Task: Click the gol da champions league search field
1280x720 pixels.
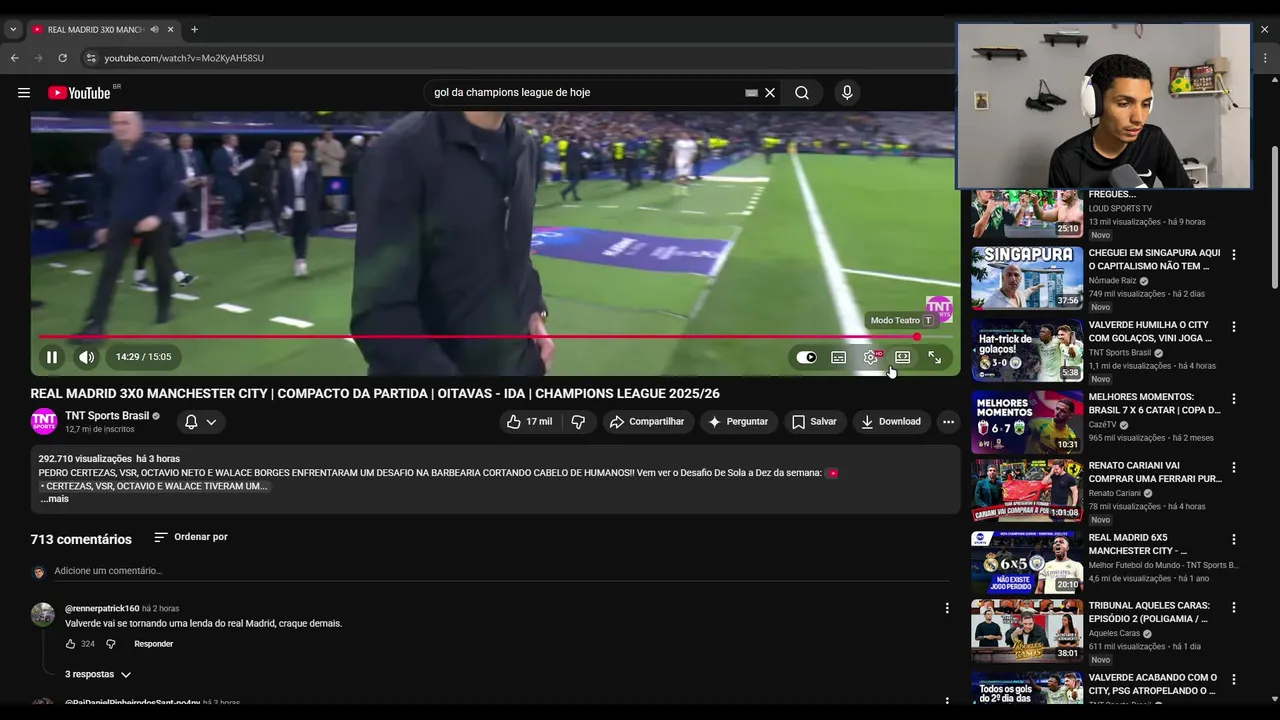Action: point(585,93)
